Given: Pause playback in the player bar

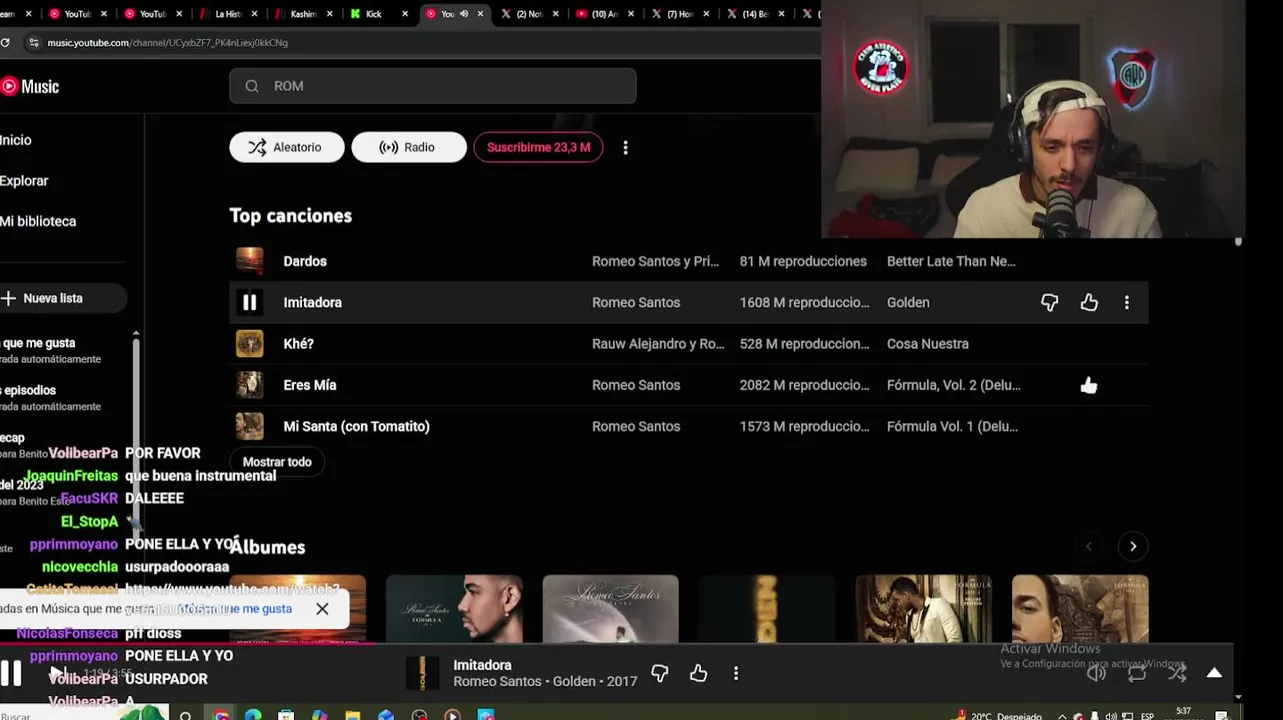Looking at the screenshot, I should point(11,673).
